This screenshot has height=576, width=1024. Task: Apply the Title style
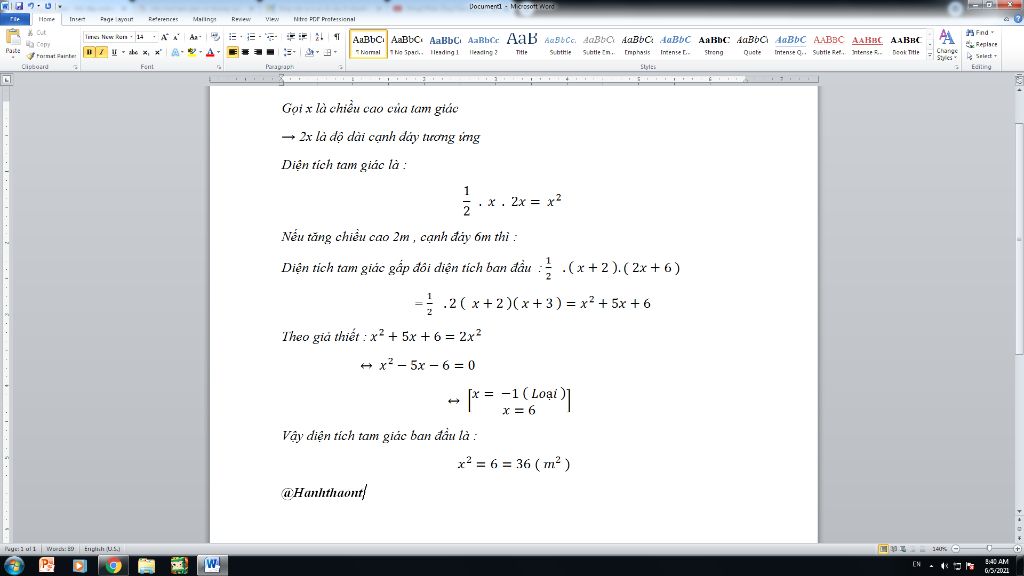click(522, 44)
